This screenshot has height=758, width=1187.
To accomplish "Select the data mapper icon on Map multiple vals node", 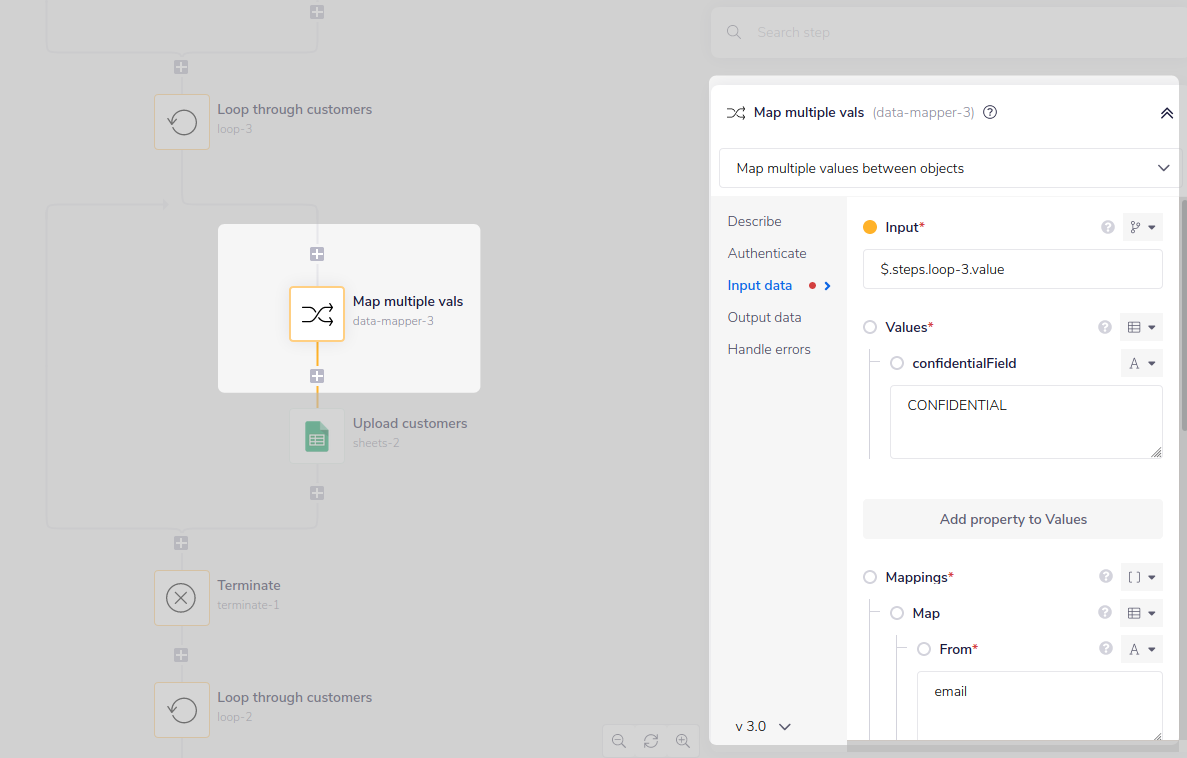I will pyautogui.click(x=316, y=313).
